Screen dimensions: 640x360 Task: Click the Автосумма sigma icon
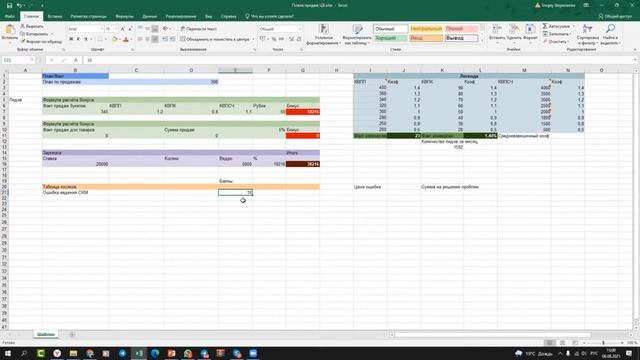click(x=545, y=26)
